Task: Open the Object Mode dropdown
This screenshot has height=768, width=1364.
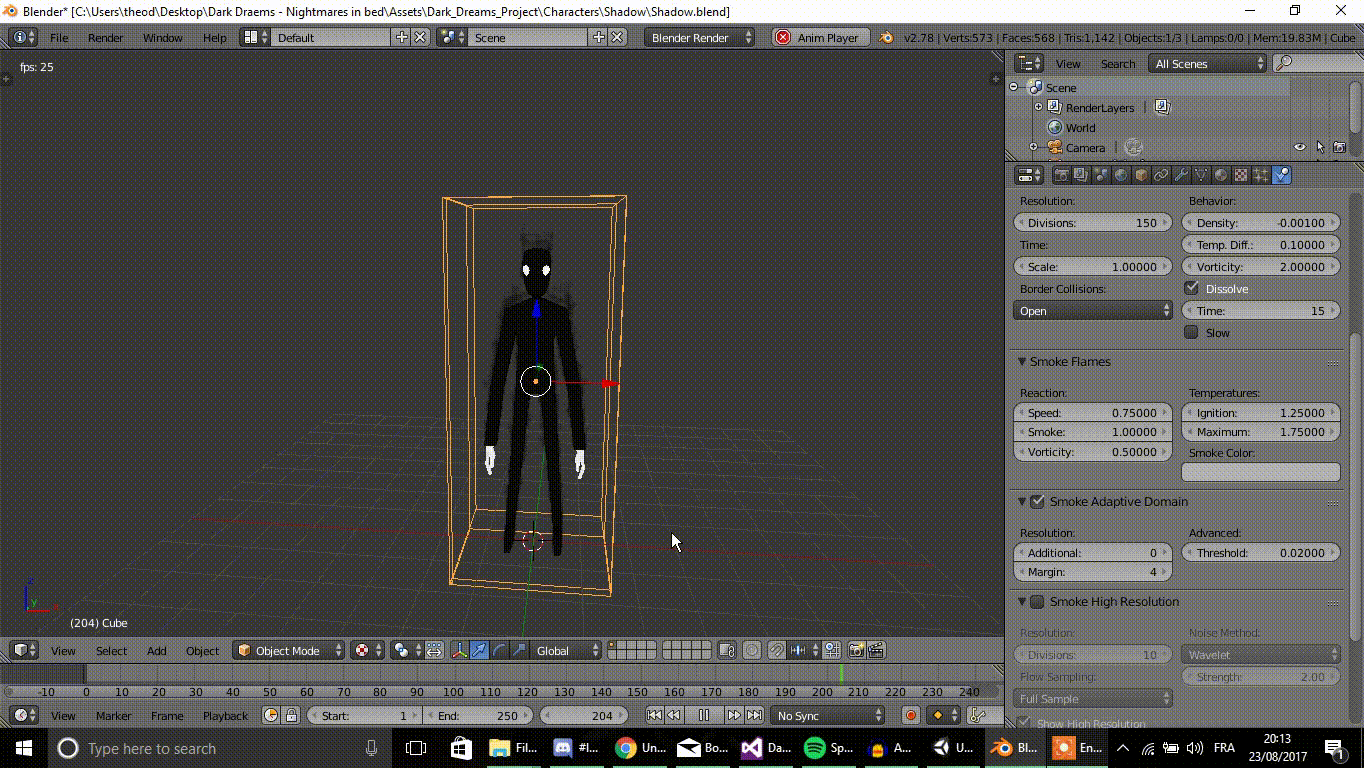Action: tap(289, 651)
